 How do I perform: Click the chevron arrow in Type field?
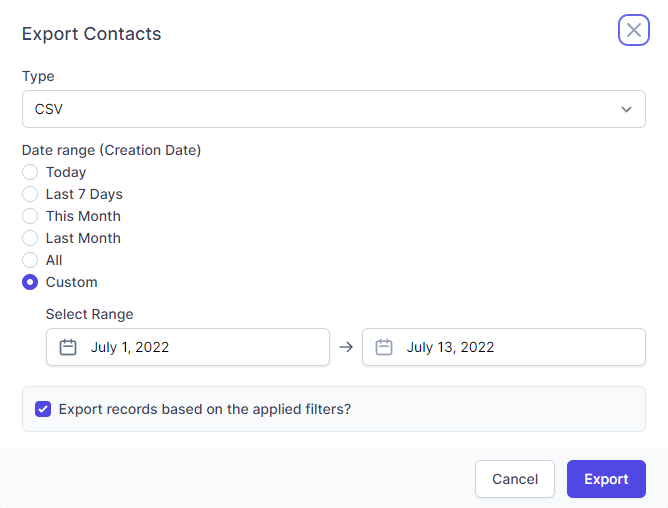point(626,109)
